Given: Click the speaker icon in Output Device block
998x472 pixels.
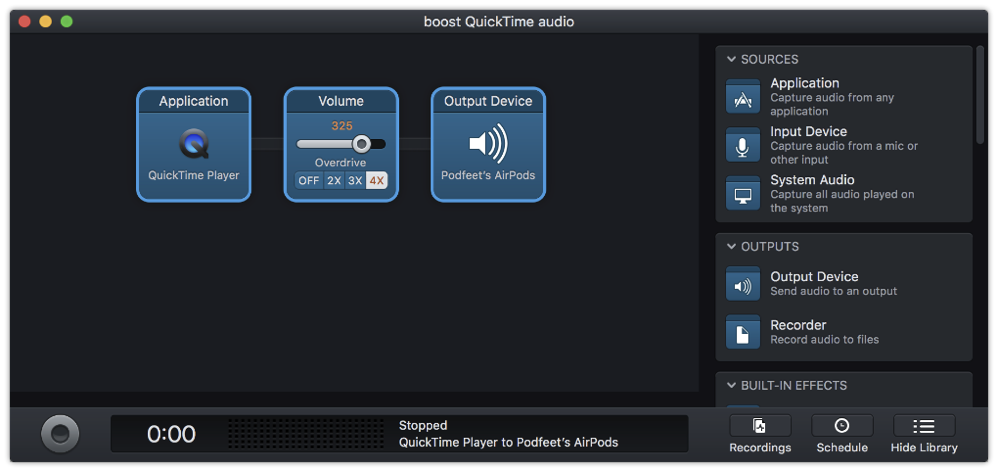Looking at the screenshot, I should (488, 144).
